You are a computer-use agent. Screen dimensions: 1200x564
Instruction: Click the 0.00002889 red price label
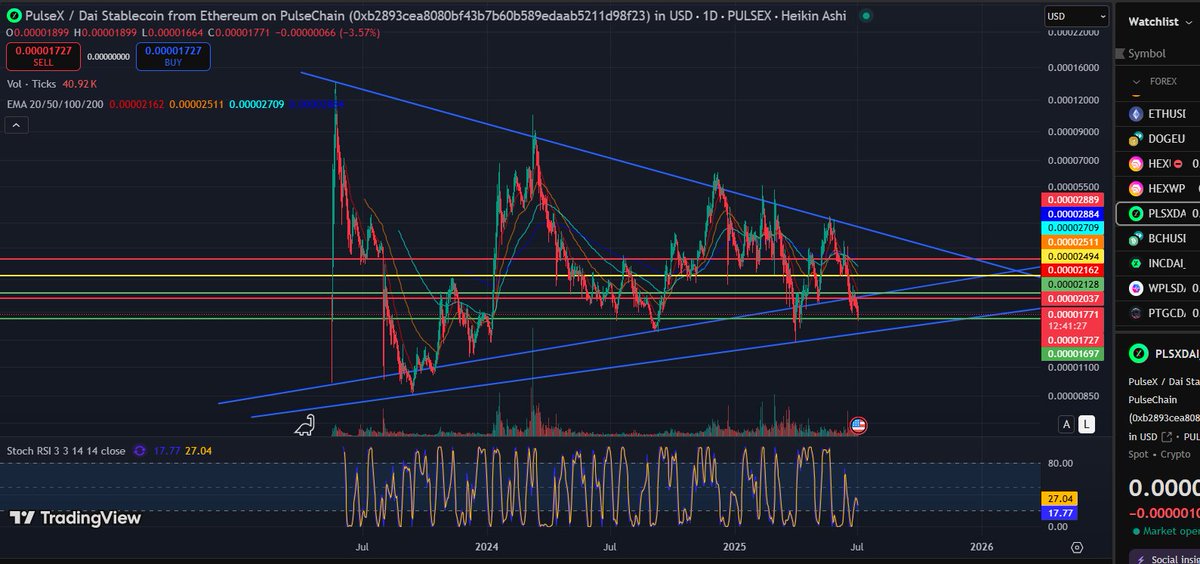pyautogui.click(x=1071, y=200)
